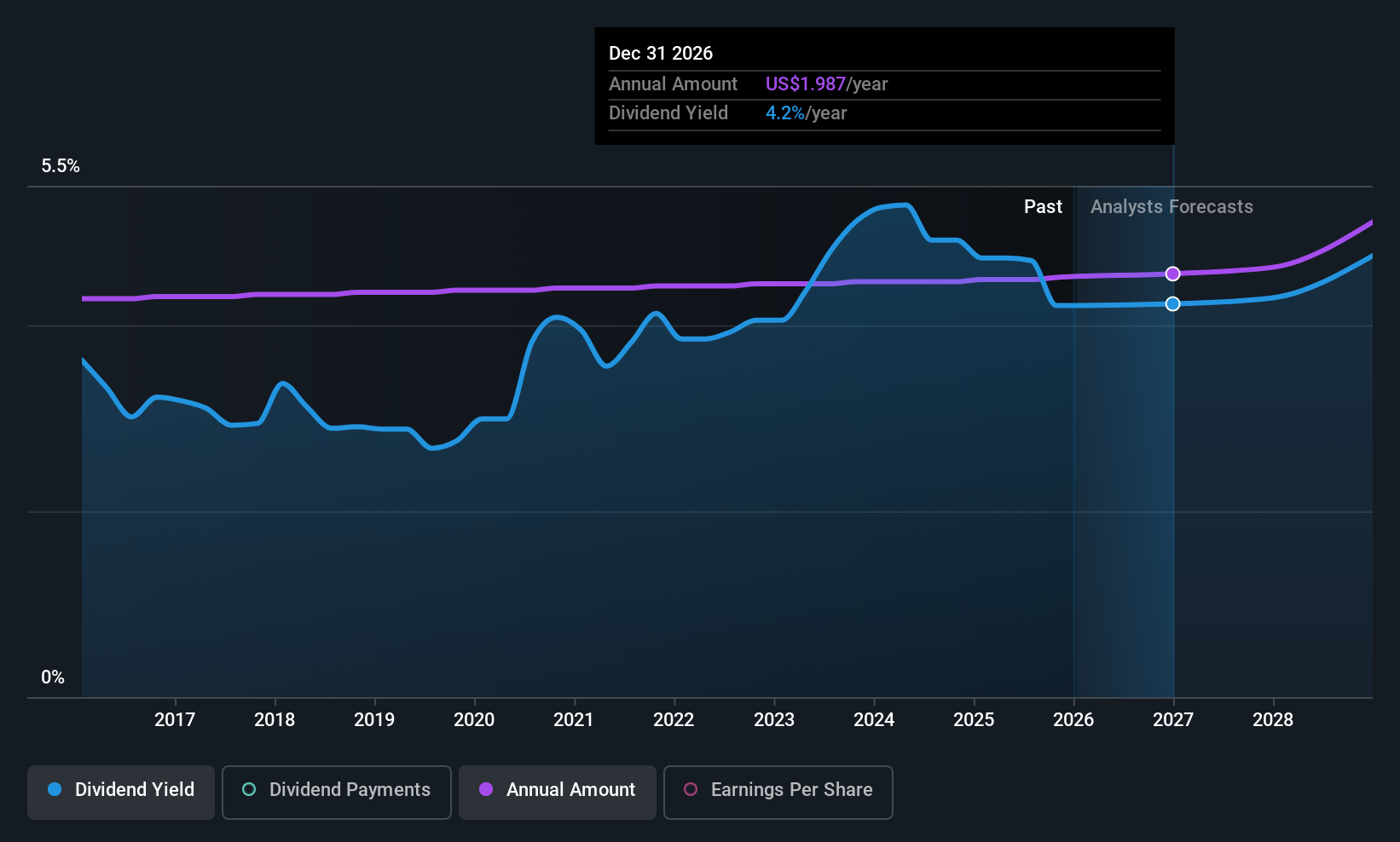Enable the Dividend Payments series

click(x=337, y=792)
